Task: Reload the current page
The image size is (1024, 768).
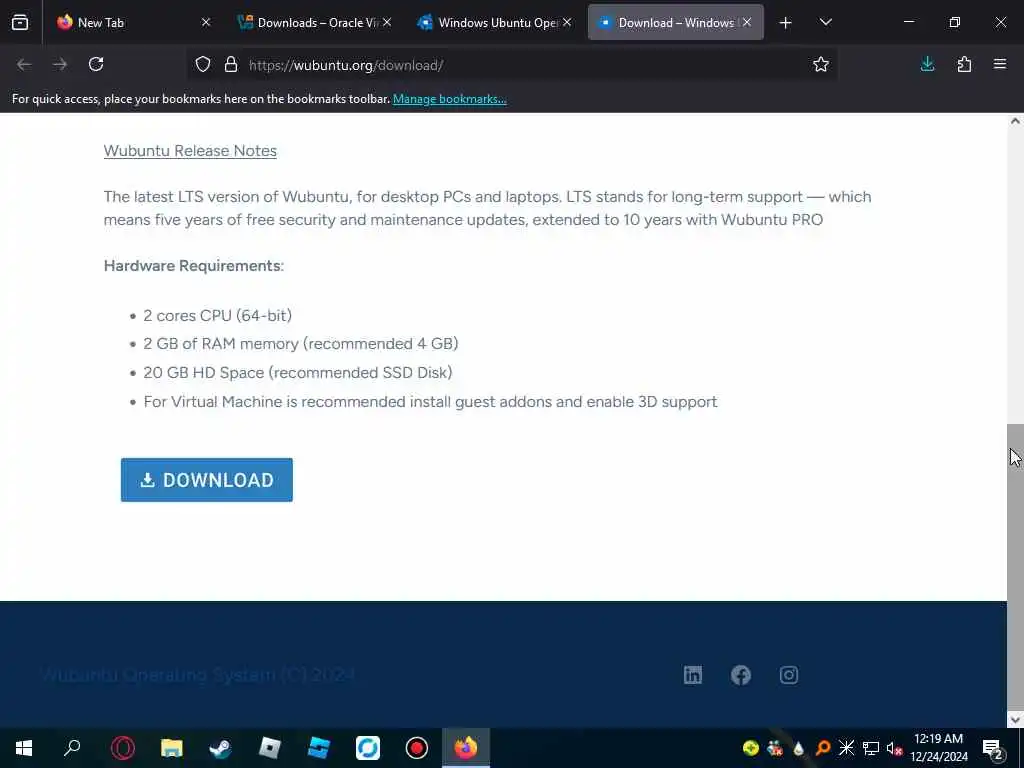Action: click(96, 64)
